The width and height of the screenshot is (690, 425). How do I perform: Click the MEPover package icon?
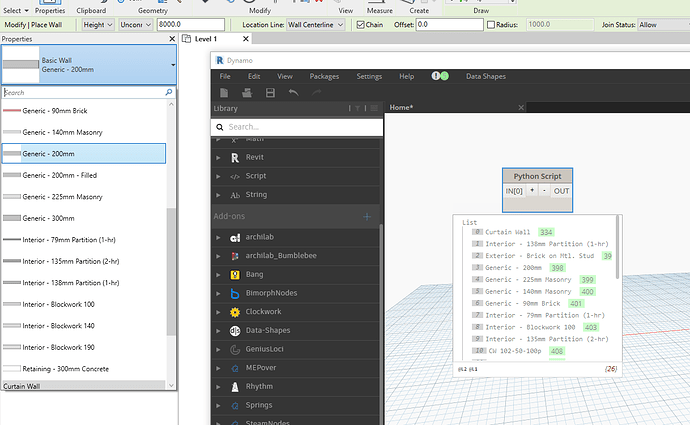click(x=235, y=368)
